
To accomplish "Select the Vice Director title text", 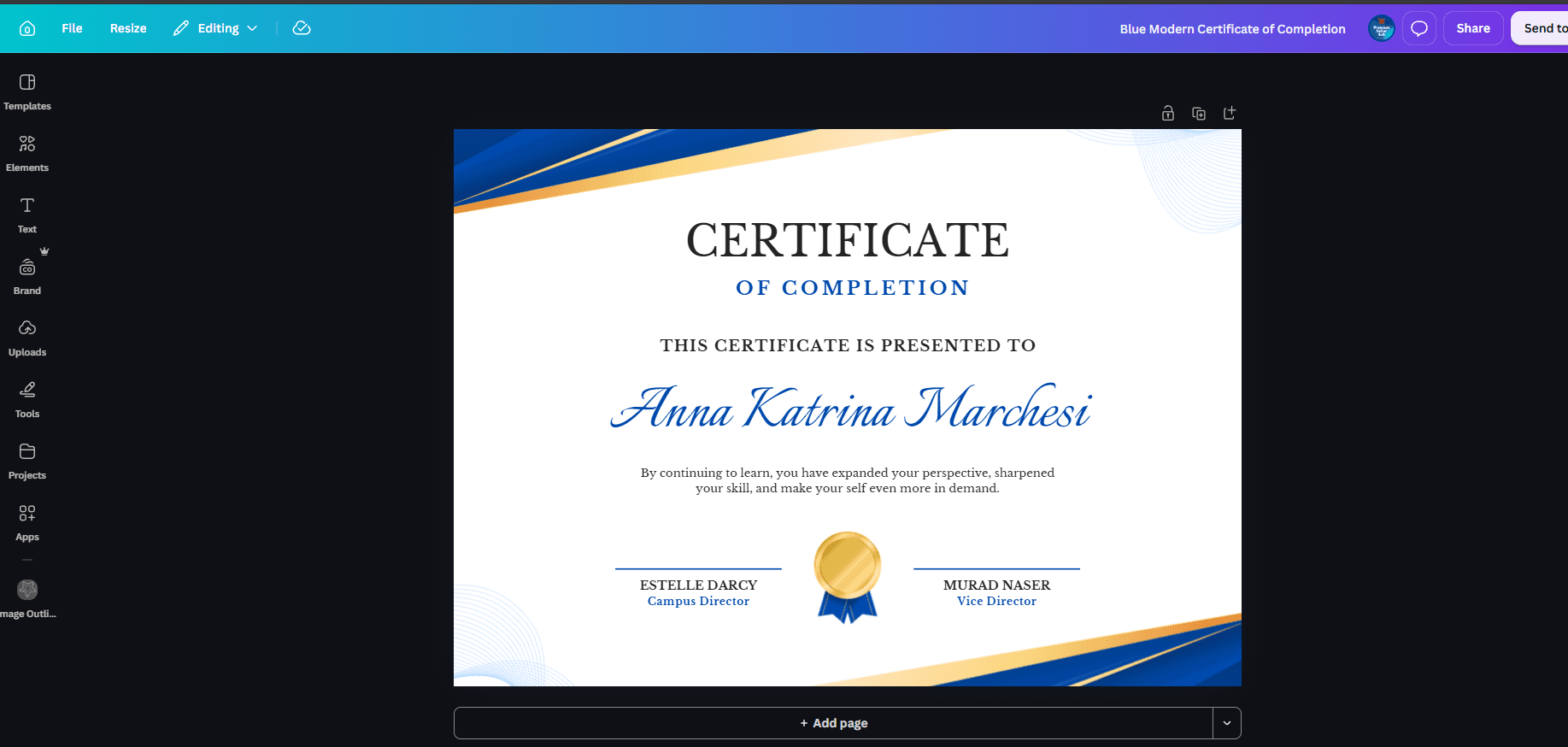I will tap(997, 602).
